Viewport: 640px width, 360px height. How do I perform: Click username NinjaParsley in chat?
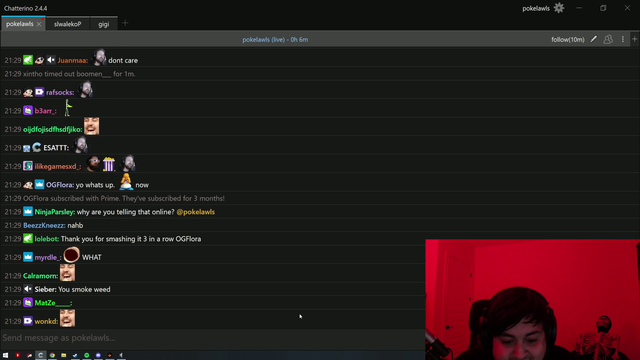point(55,212)
